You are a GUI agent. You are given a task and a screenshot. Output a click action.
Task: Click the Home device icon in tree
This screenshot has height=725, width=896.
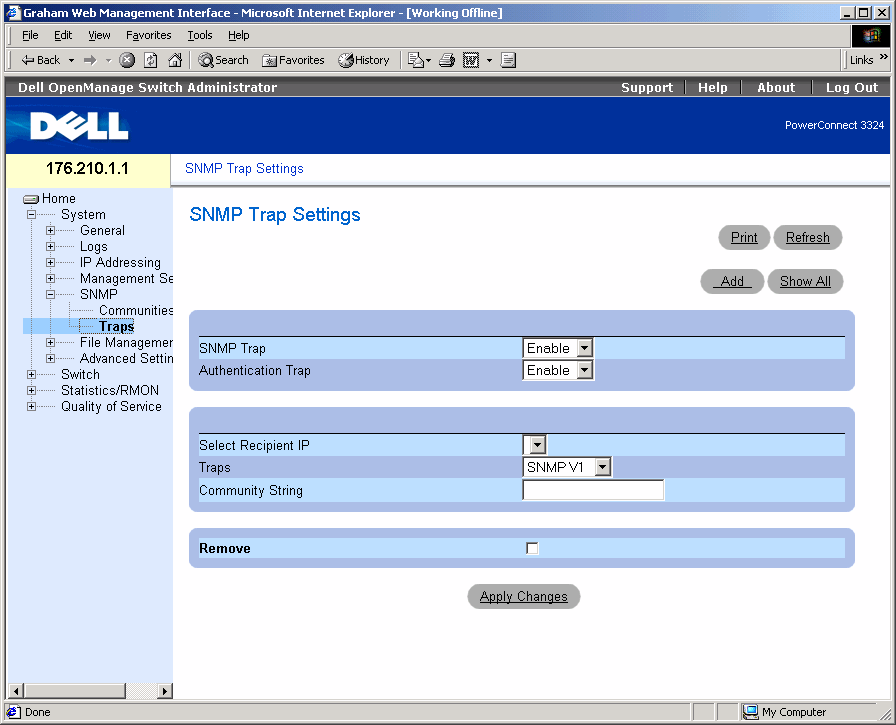pyautogui.click(x=31, y=199)
